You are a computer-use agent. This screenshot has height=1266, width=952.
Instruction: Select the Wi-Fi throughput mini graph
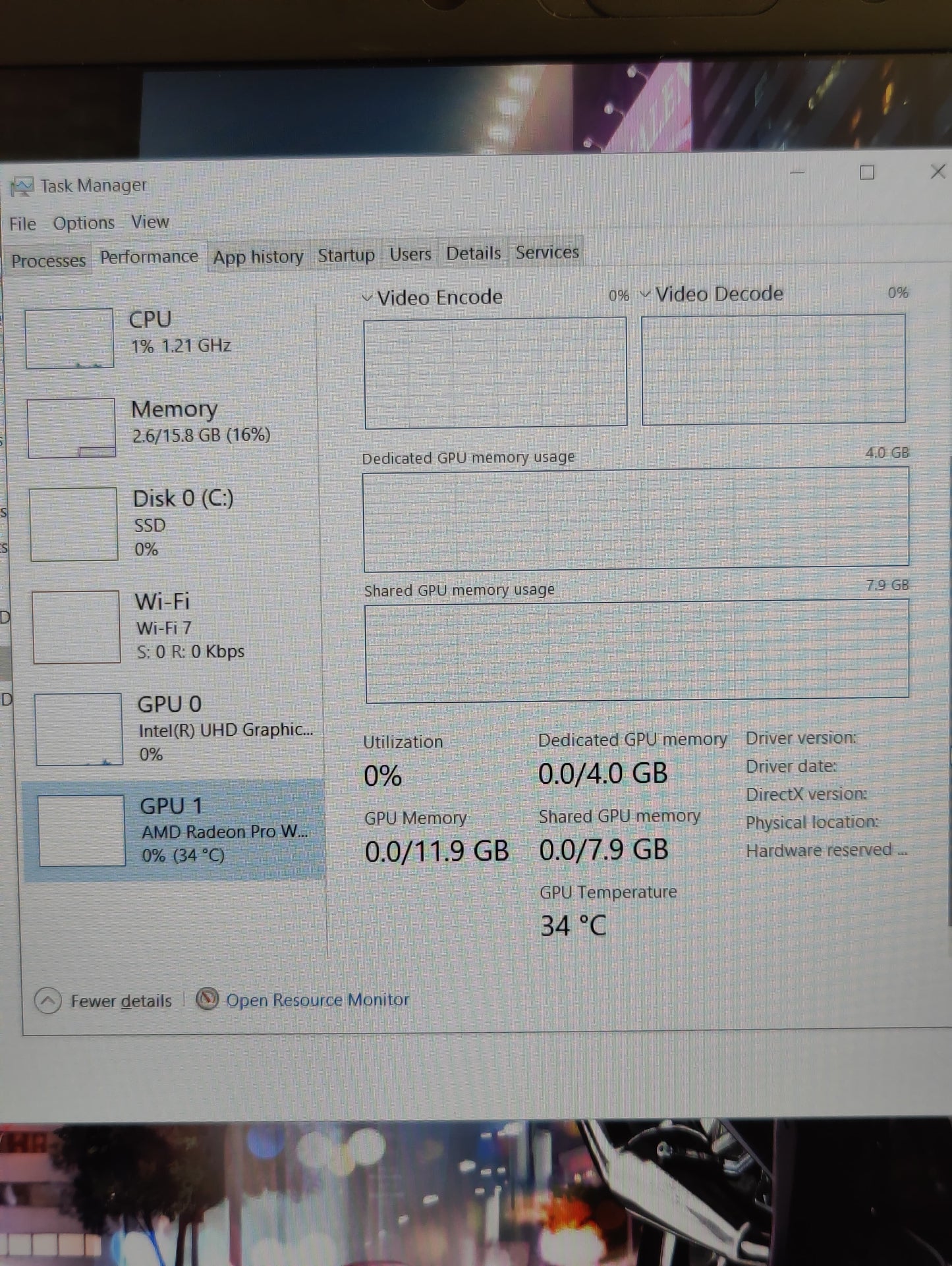point(76,627)
